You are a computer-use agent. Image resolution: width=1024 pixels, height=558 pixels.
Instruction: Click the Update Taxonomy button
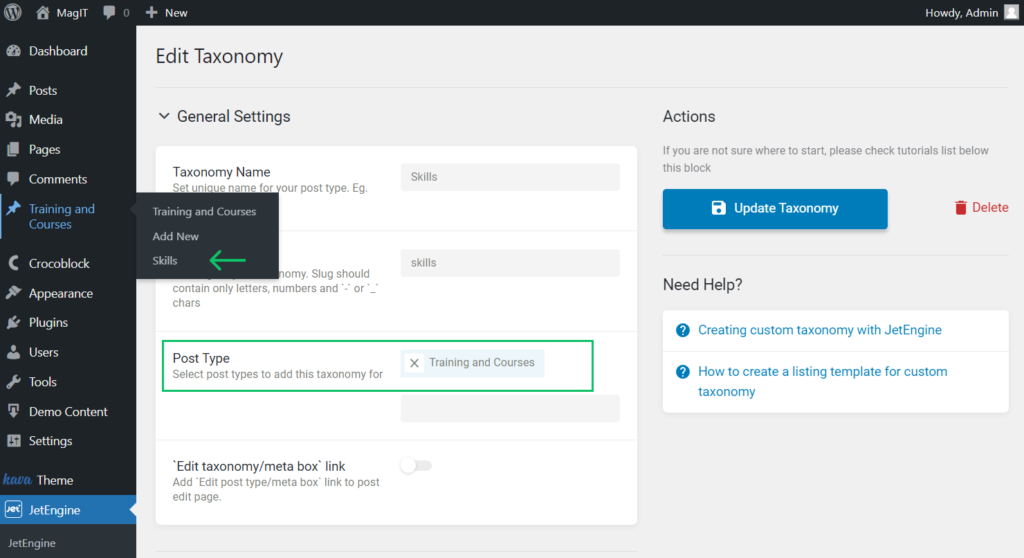point(775,208)
